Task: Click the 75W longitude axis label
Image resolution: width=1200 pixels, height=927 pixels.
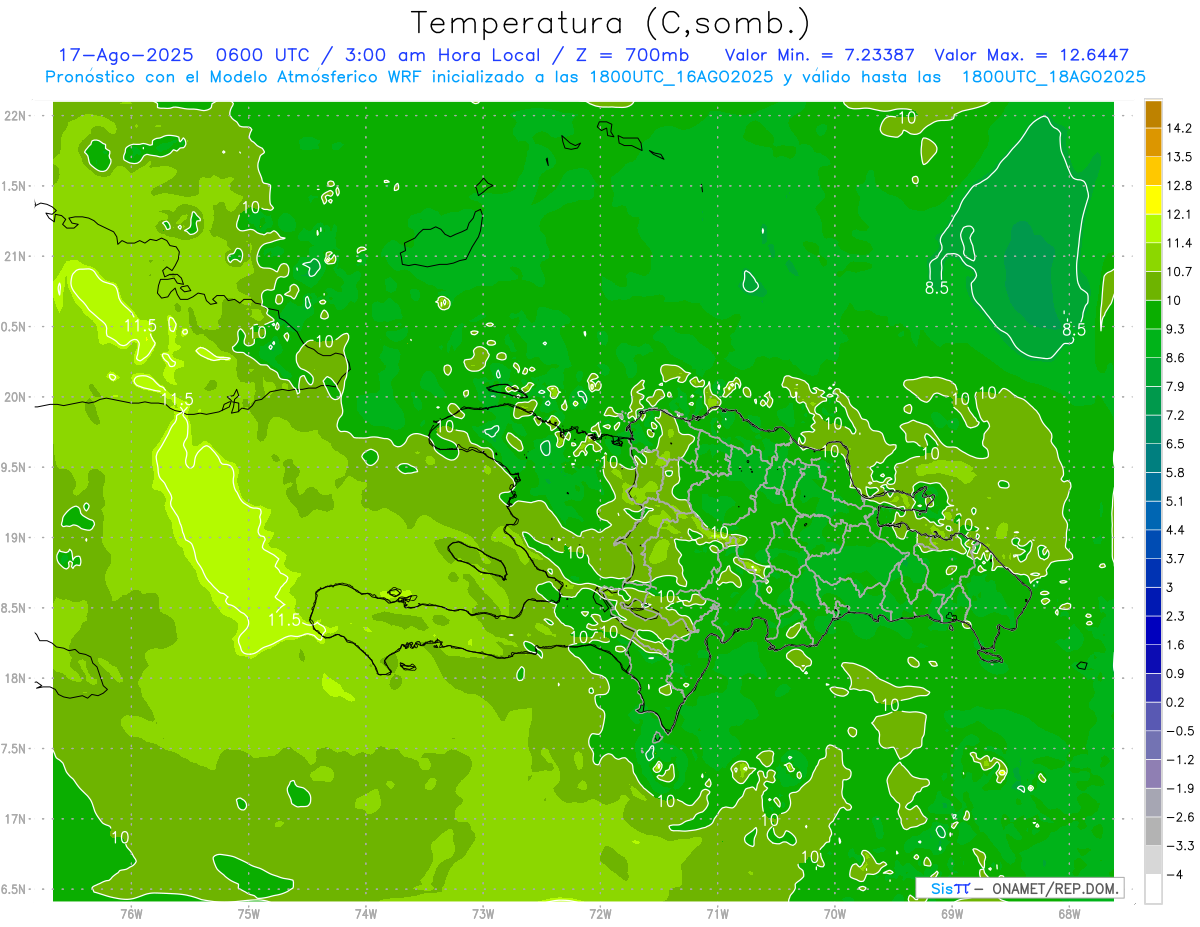Action: pyautogui.click(x=249, y=913)
